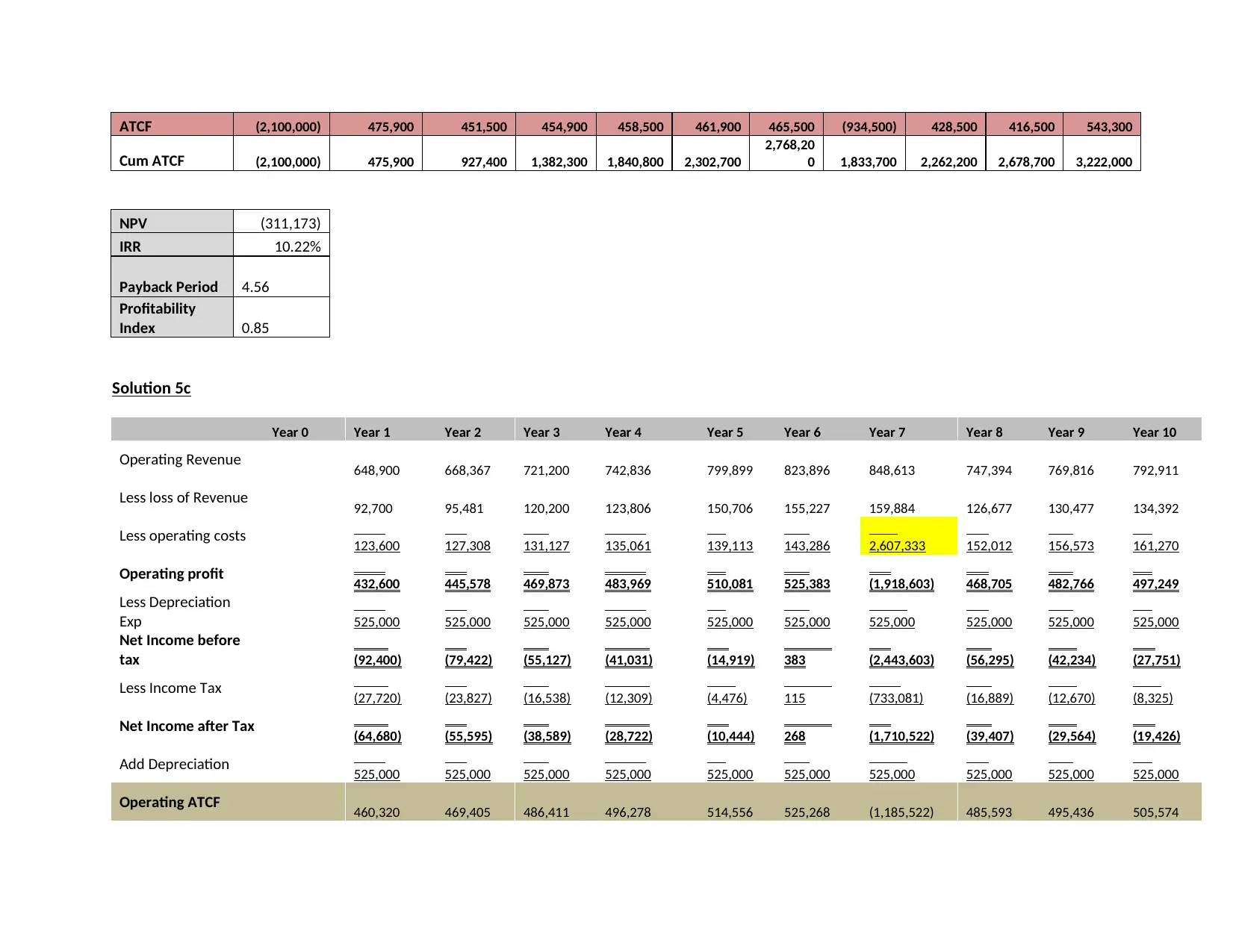Select Operating Revenue value 848,613
The width and height of the screenshot is (1233, 952).
pos(892,470)
